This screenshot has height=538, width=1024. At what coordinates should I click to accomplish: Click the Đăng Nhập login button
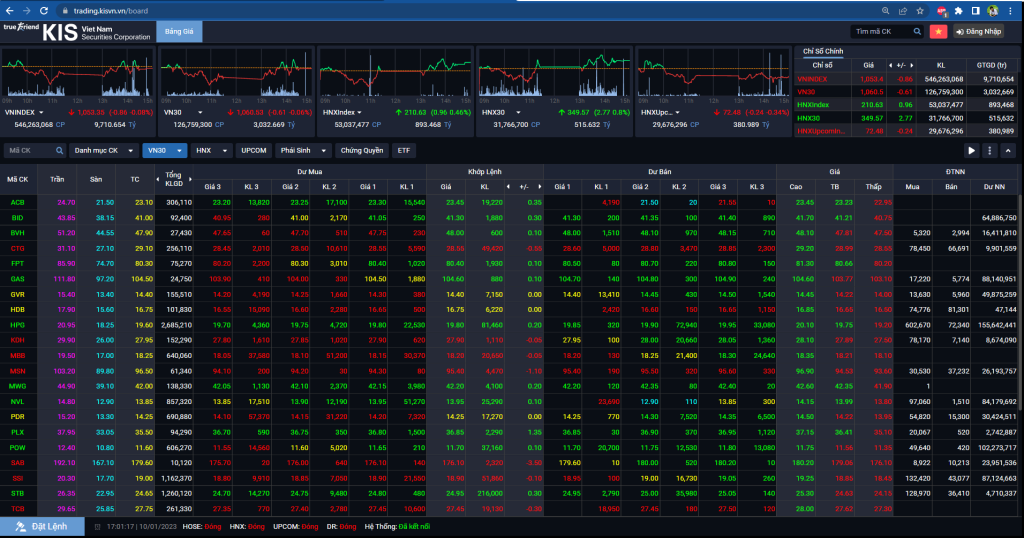click(979, 32)
